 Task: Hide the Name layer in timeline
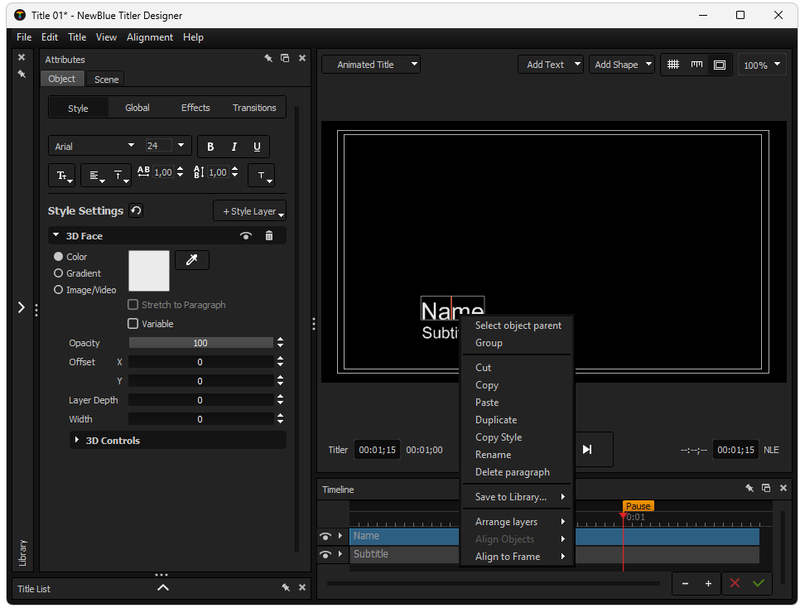(325, 537)
